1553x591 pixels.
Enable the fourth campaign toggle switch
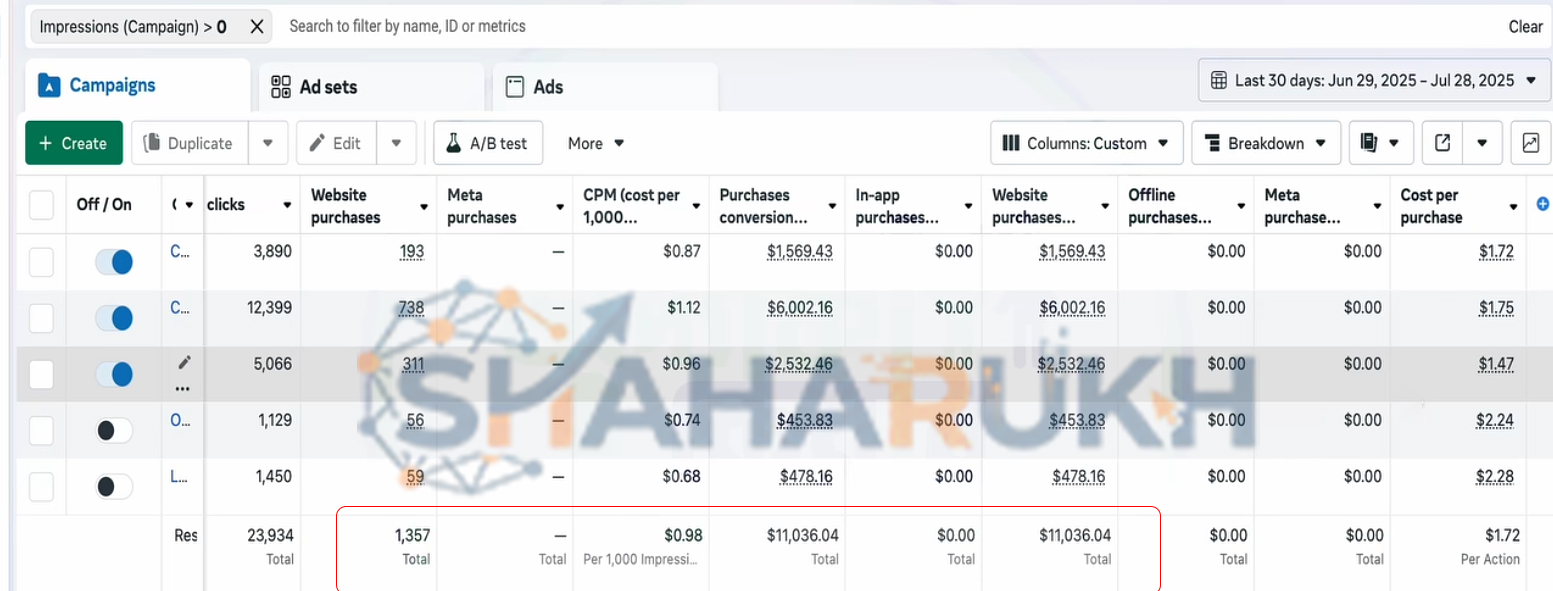point(114,431)
